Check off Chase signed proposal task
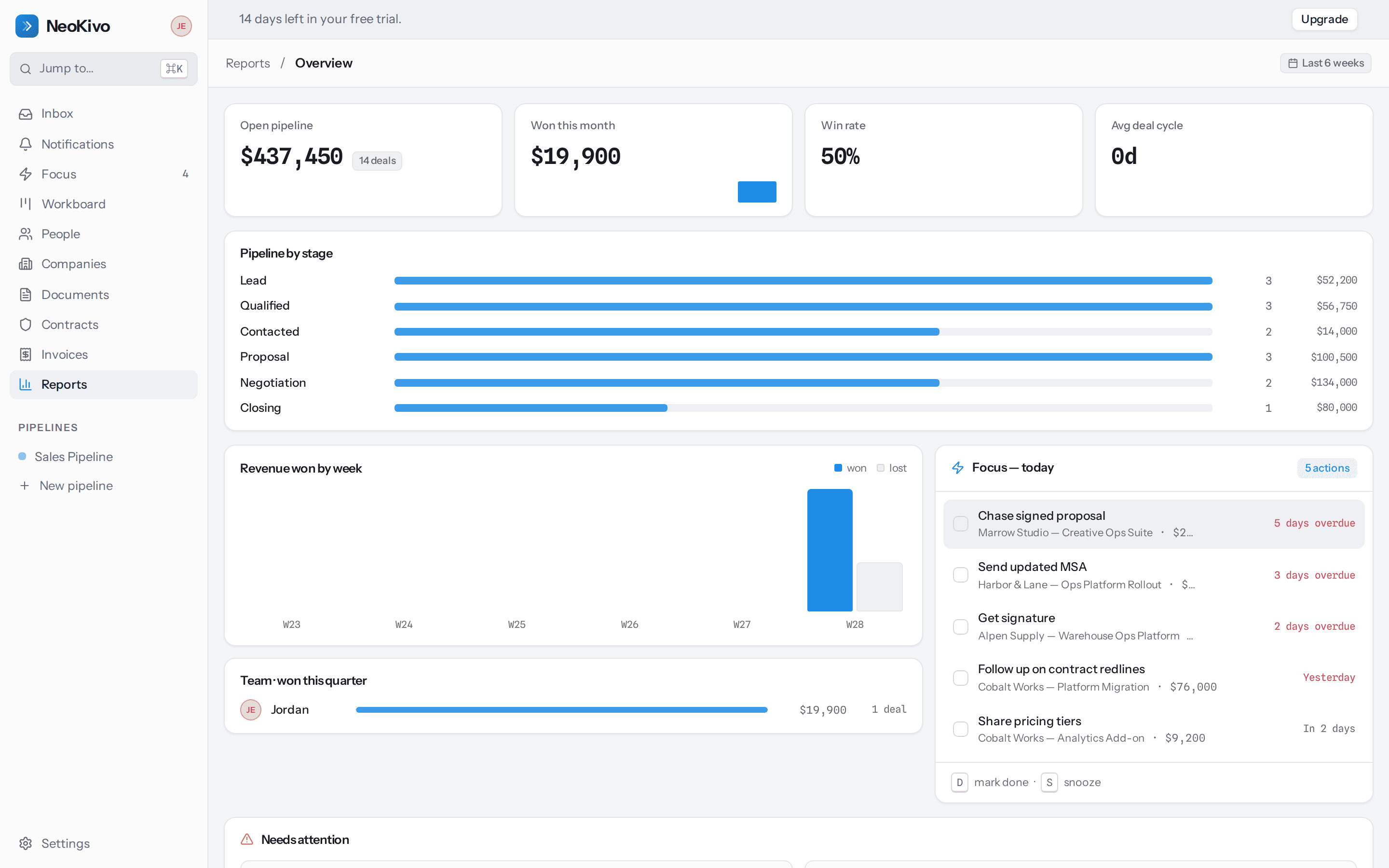Screen dimensions: 1389x868 coord(960,524)
